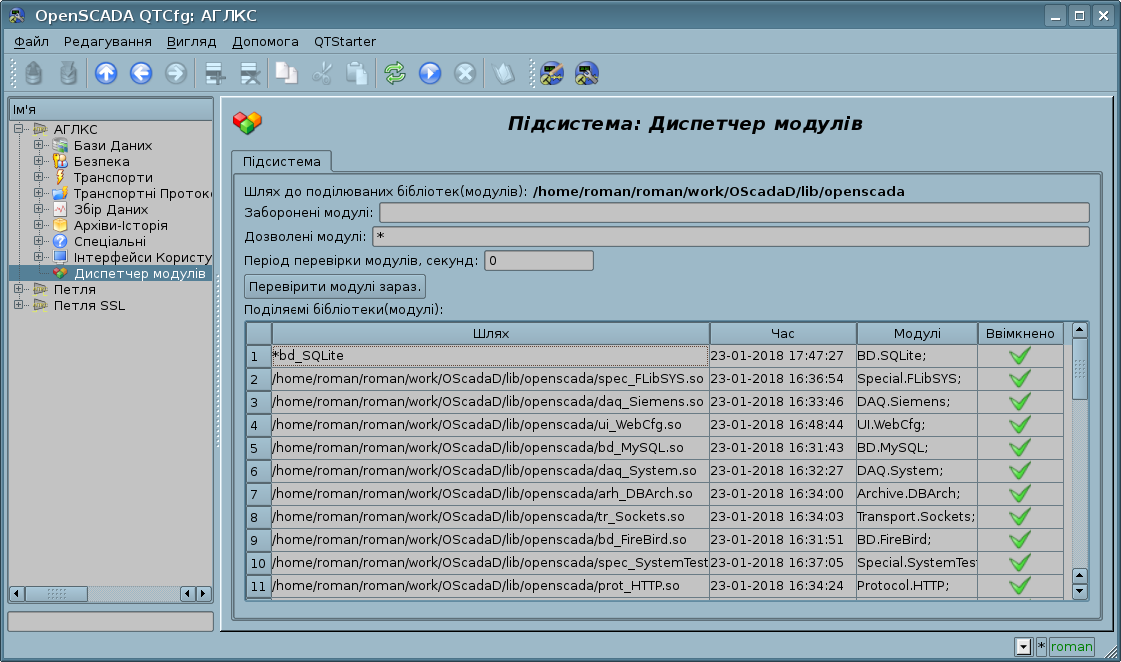Open the Допомога menu

[x=265, y=41]
